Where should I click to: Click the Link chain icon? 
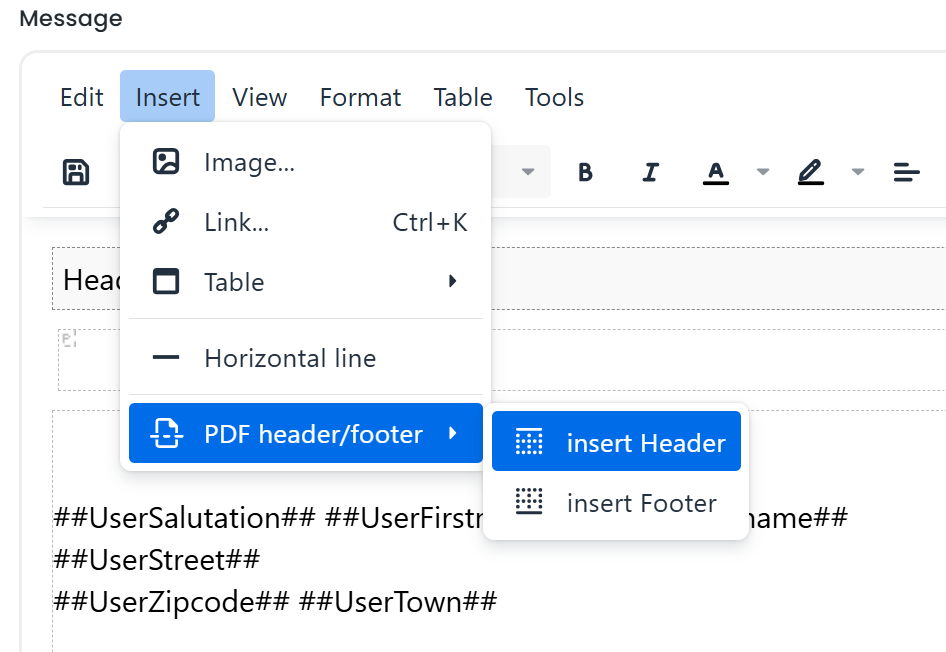[167, 221]
